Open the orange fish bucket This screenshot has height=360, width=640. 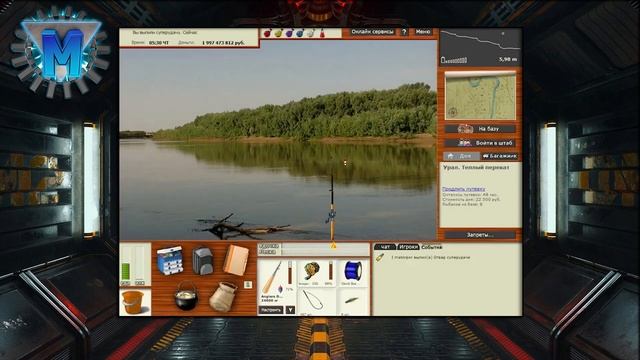133,302
